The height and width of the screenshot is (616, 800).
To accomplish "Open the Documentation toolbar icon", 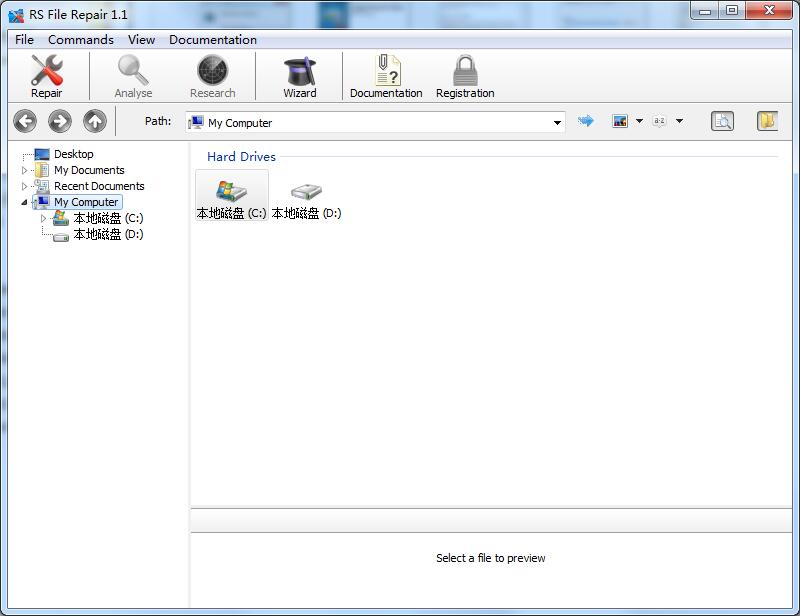I will pos(387,70).
